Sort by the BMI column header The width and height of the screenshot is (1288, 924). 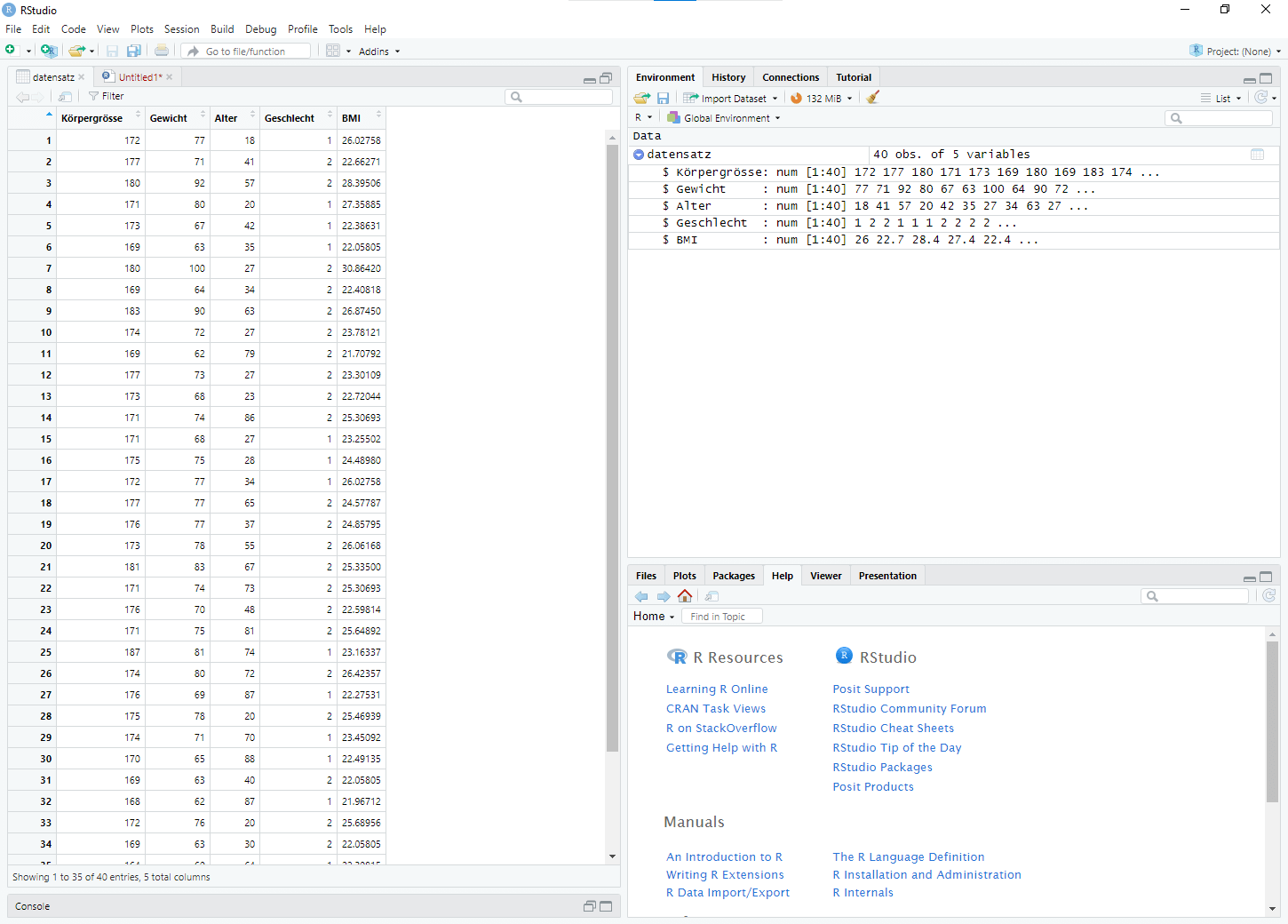coord(362,117)
